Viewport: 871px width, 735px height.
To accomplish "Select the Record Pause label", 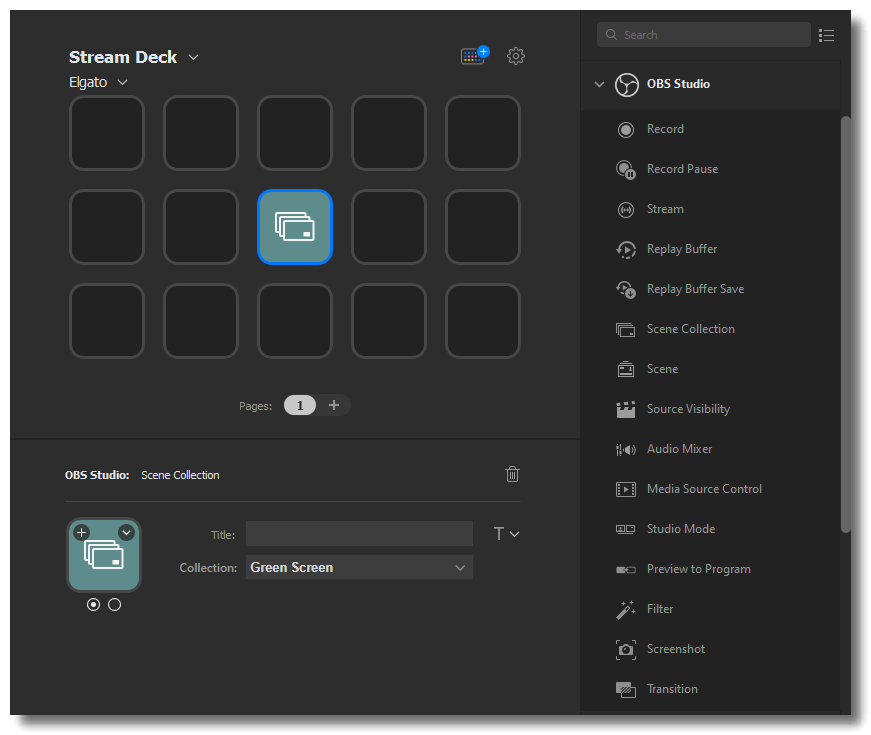I will [682, 169].
